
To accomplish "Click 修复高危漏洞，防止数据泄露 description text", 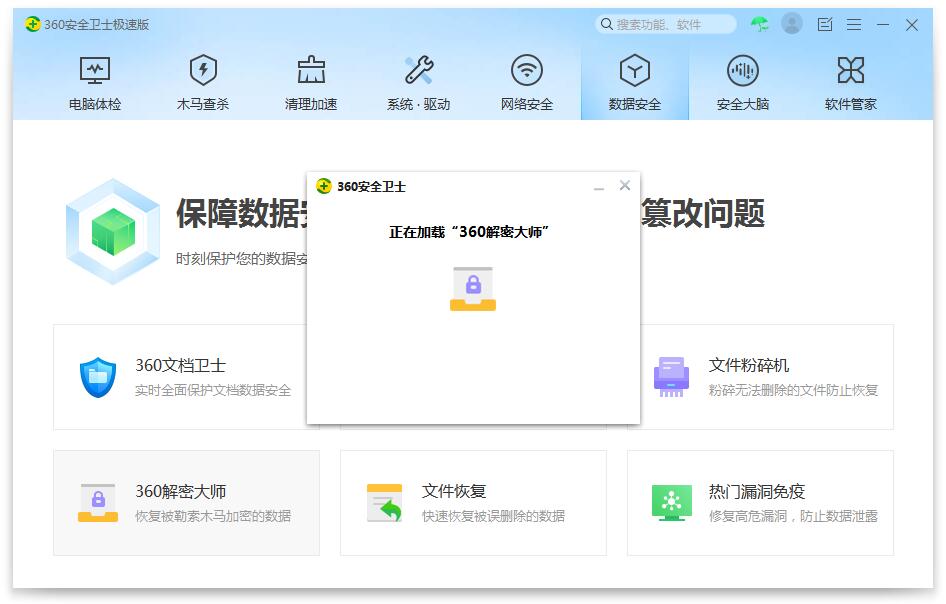I will tap(793, 517).
